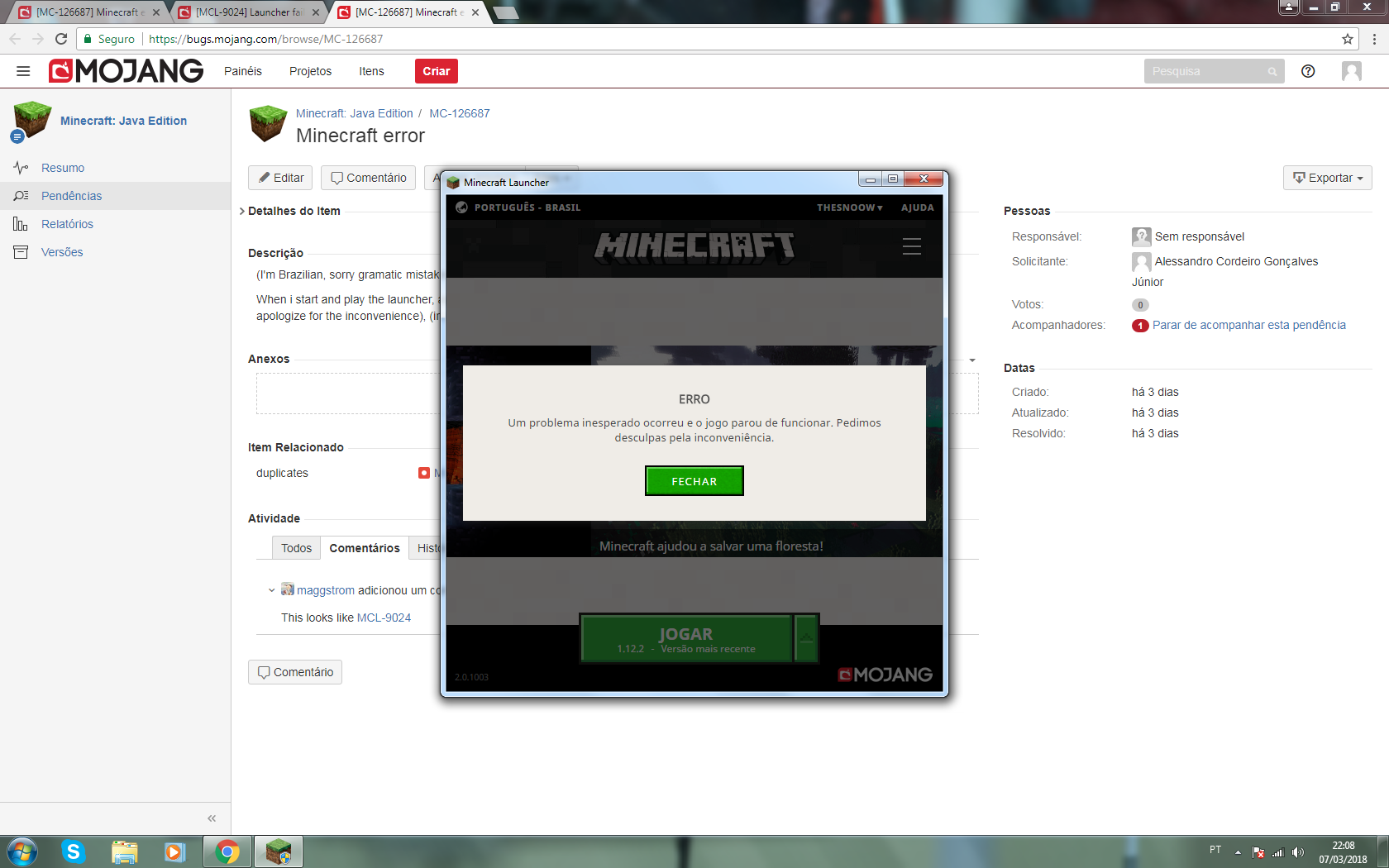Open the hamburger menu in Minecraft Launcher
1389x868 pixels.
pos(911,246)
